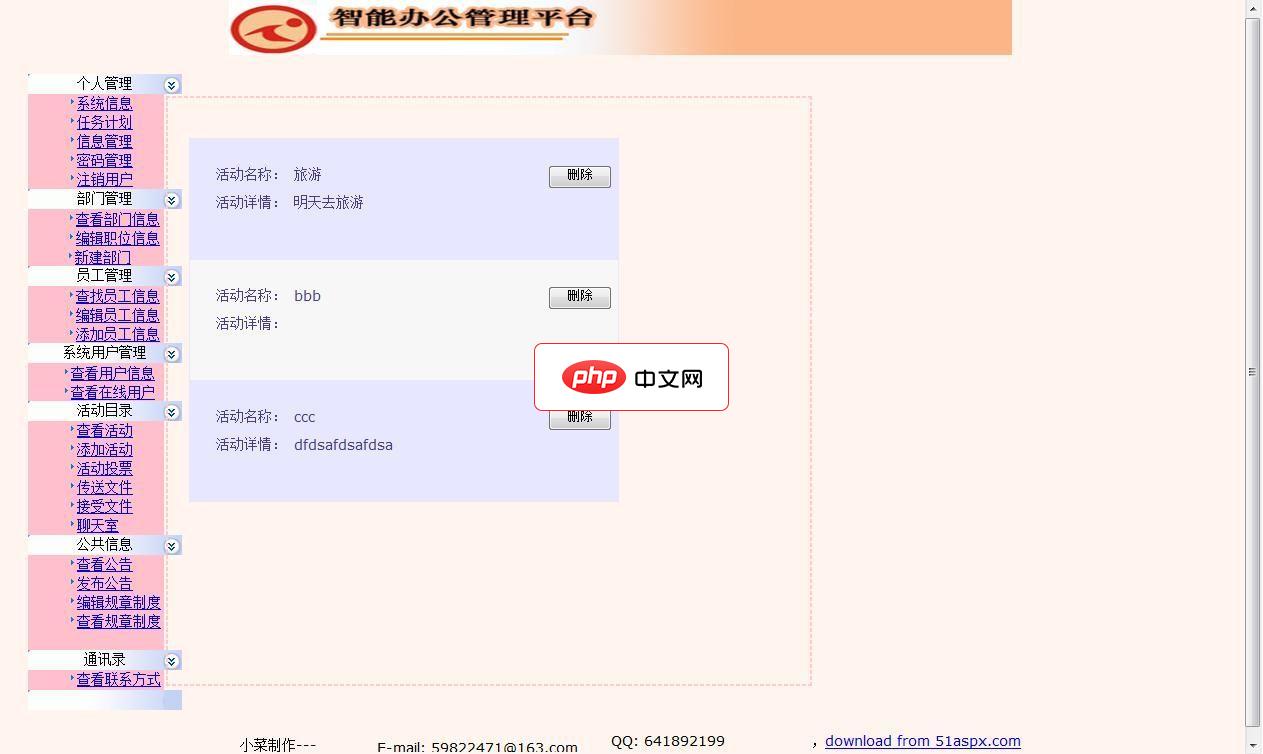
Task: Click the 通讯录 menu header
Action: 104,660
